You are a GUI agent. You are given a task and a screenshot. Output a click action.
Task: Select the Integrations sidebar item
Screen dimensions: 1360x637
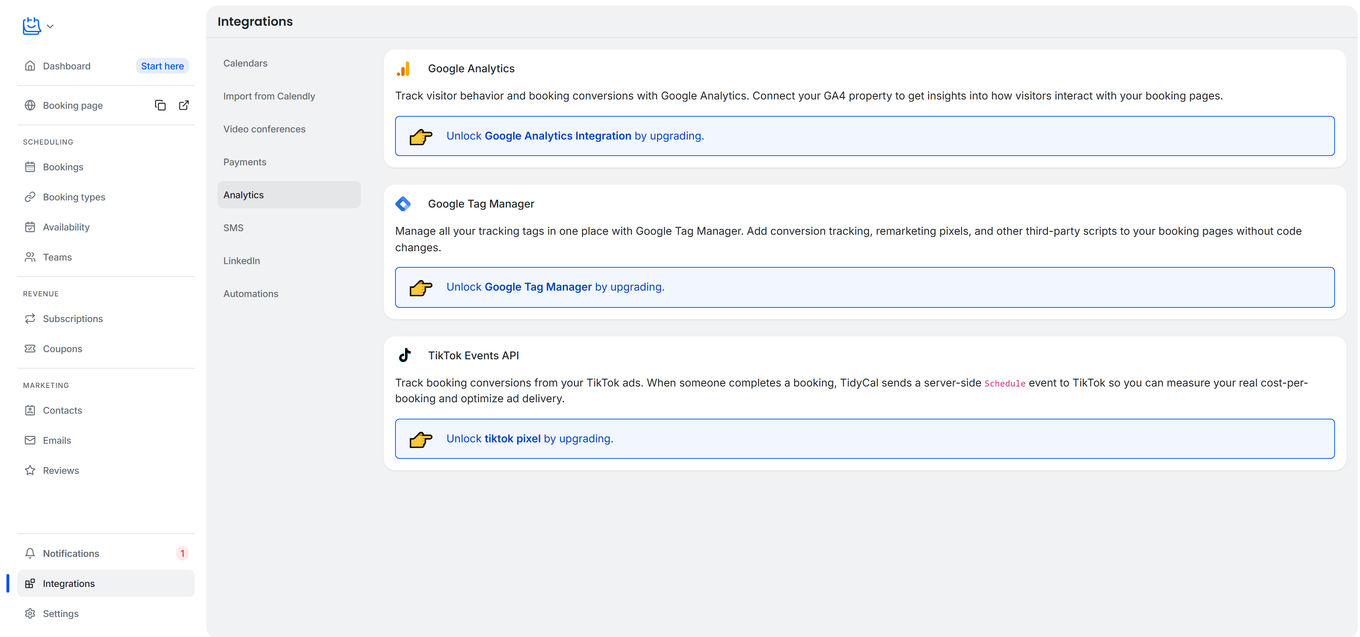tap(106, 584)
